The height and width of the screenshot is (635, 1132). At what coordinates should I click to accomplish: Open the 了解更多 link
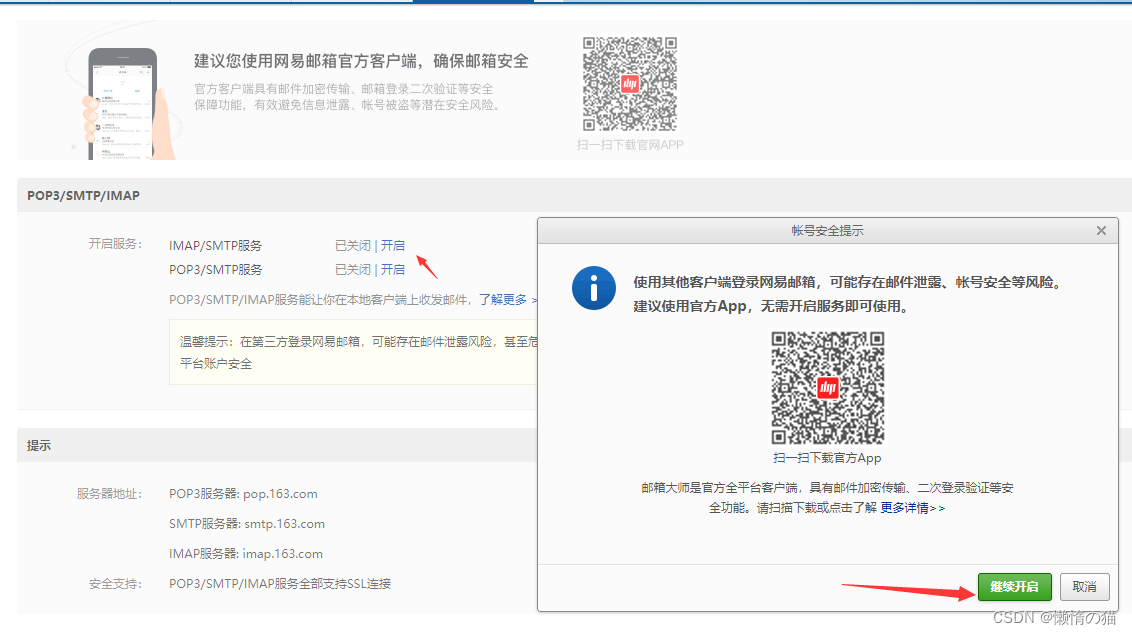coord(503,299)
